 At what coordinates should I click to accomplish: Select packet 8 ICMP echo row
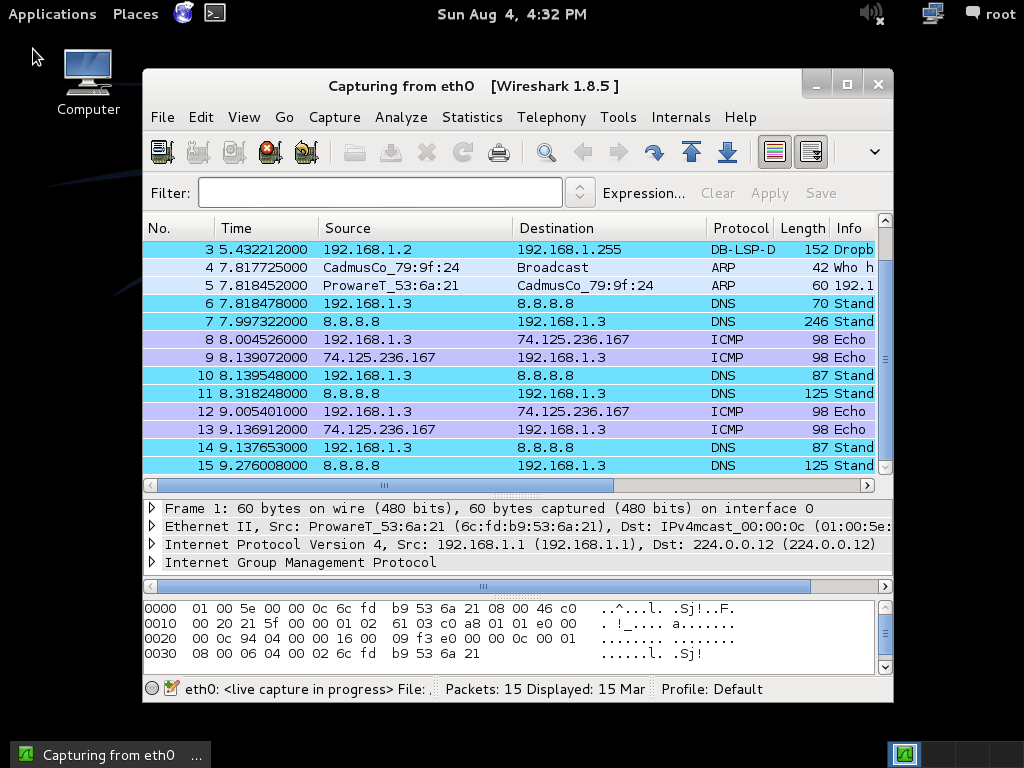click(x=509, y=339)
